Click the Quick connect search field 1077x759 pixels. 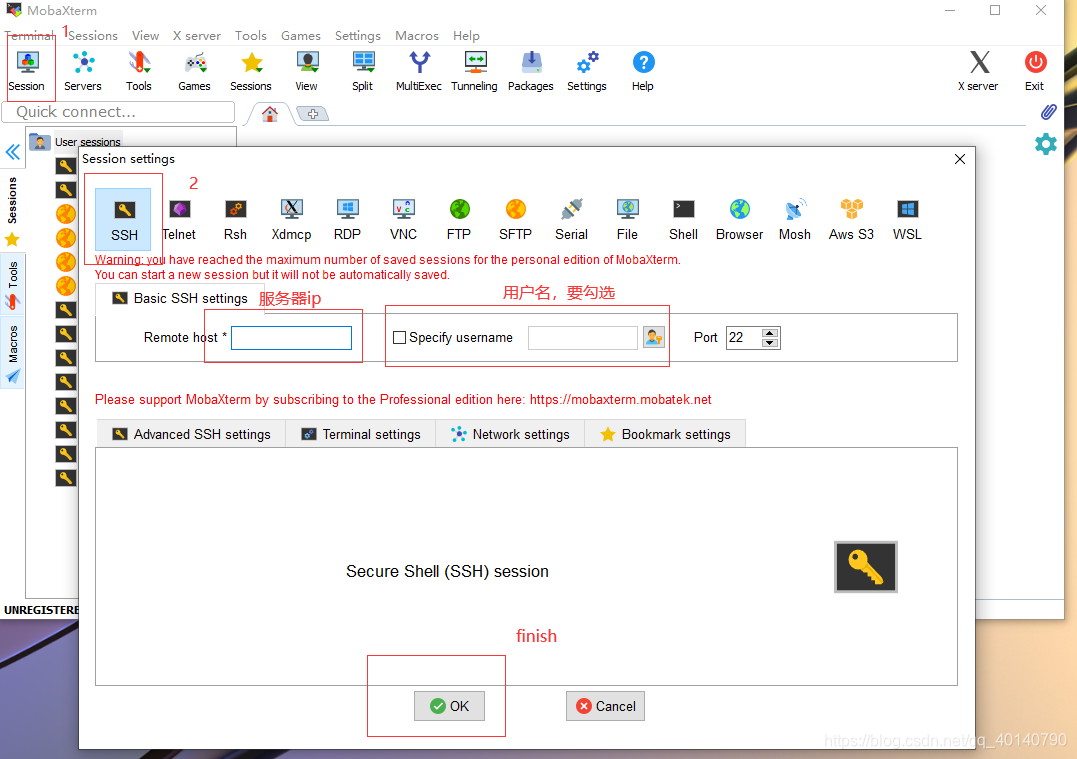click(118, 112)
